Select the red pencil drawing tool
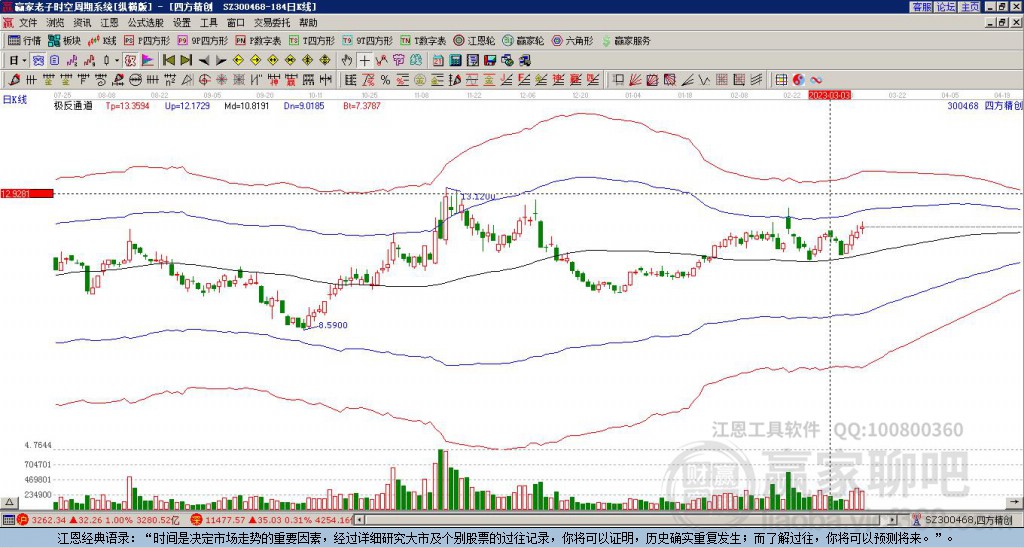The height and width of the screenshot is (548, 1024). click(13, 80)
